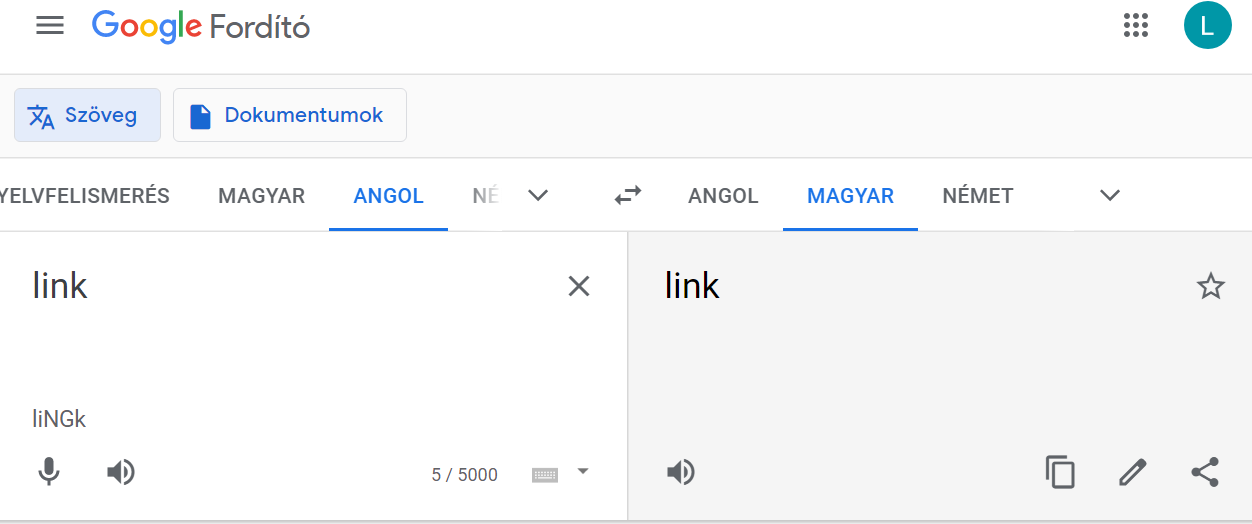Screen dimensions: 1252x524
Task: Suggest an edit with the pencil icon
Action: (x=1133, y=472)
